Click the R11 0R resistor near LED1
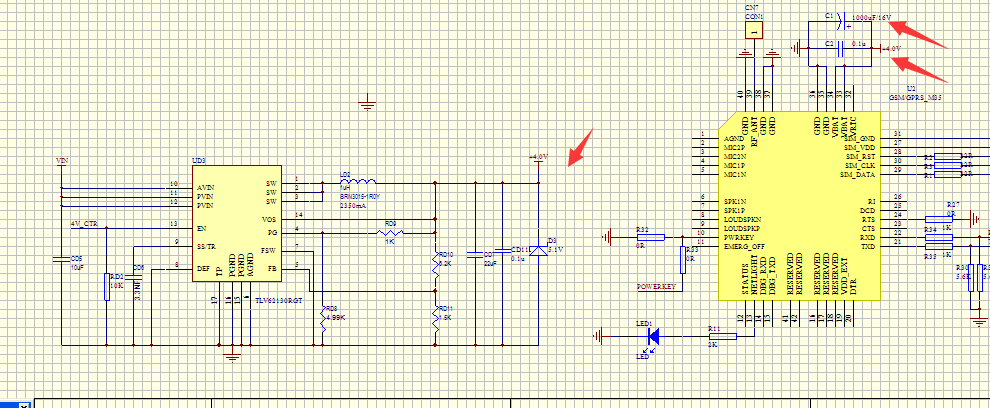 pos(722,337)
